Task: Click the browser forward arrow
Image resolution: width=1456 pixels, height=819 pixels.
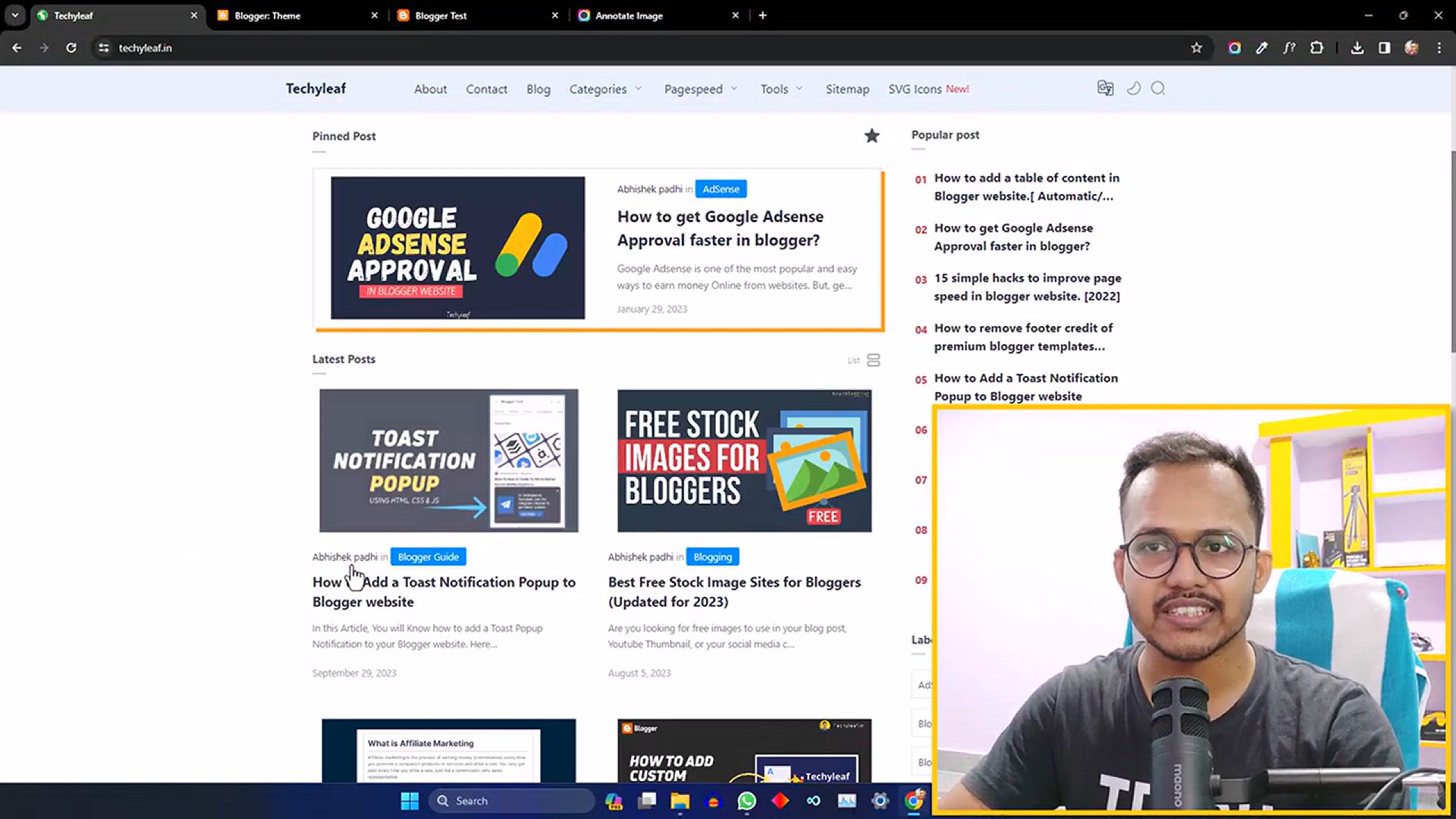Action: point(44,48)
